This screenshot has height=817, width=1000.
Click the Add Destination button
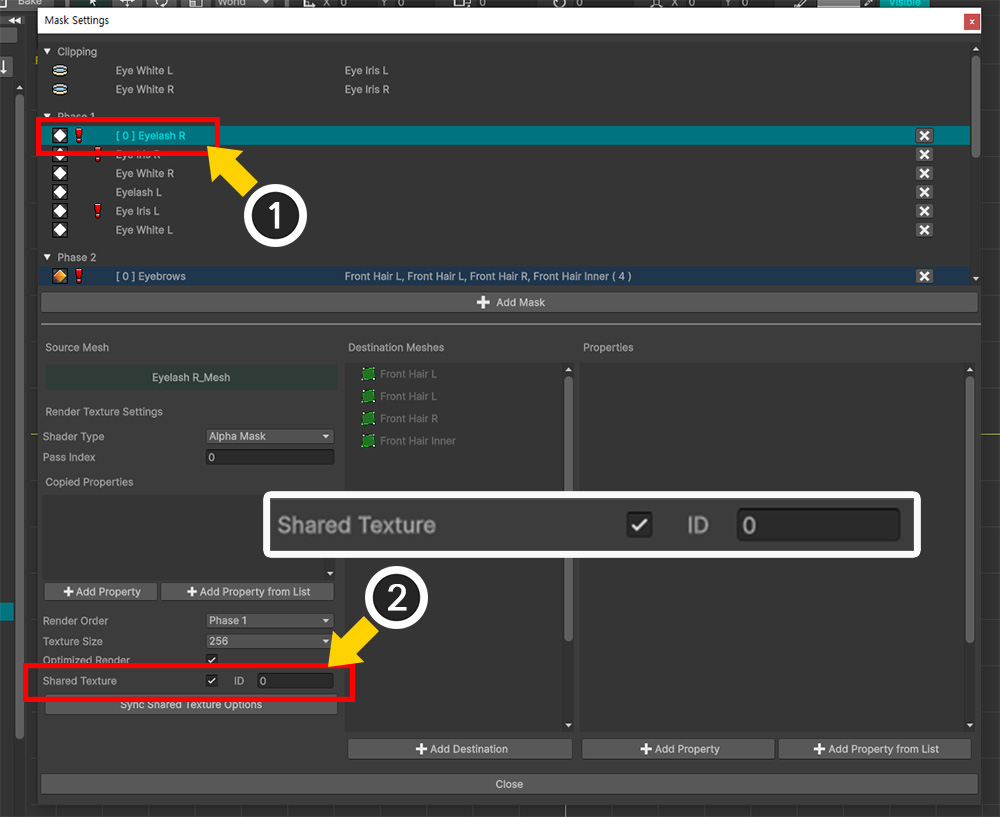(x=460, y=749)
